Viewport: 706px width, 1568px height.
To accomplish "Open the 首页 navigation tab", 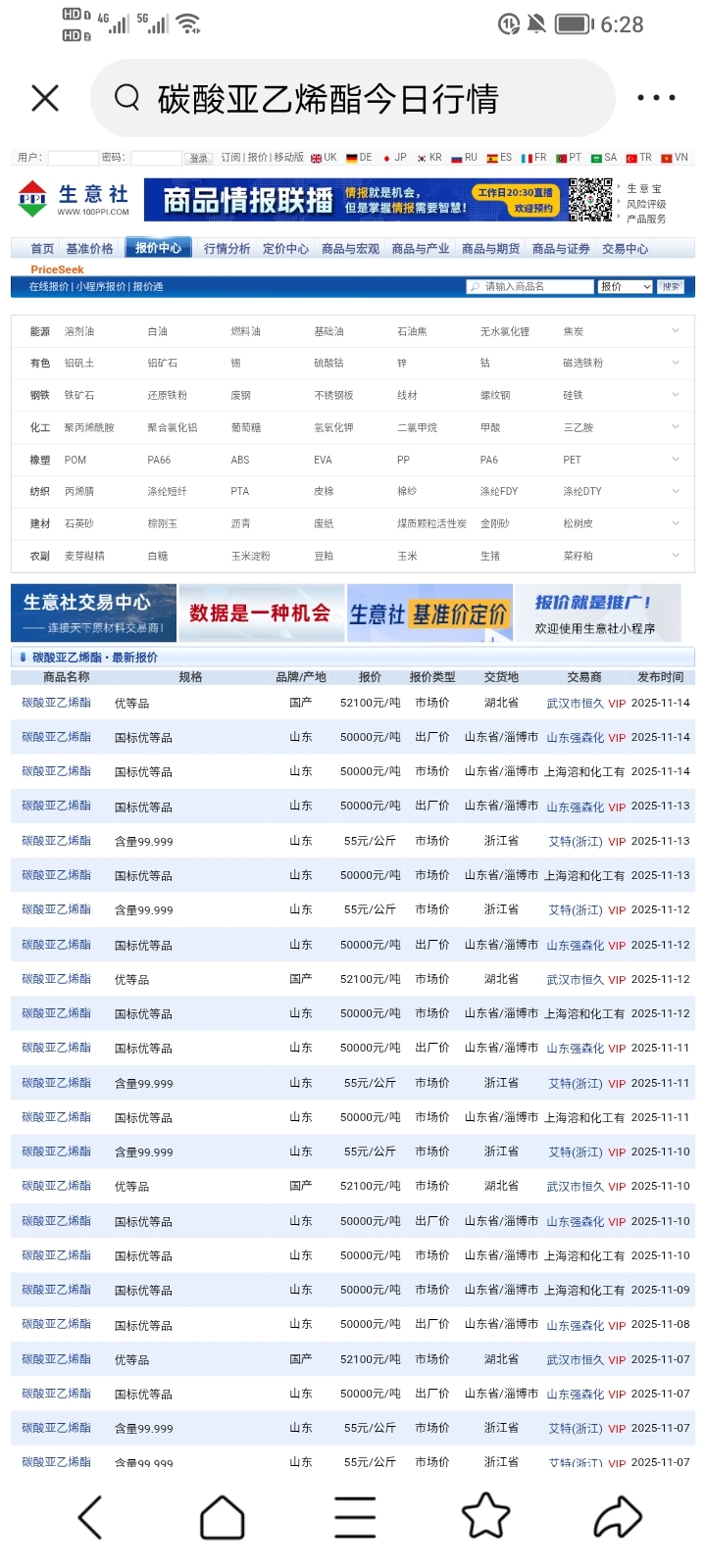I will coord(42,249).
